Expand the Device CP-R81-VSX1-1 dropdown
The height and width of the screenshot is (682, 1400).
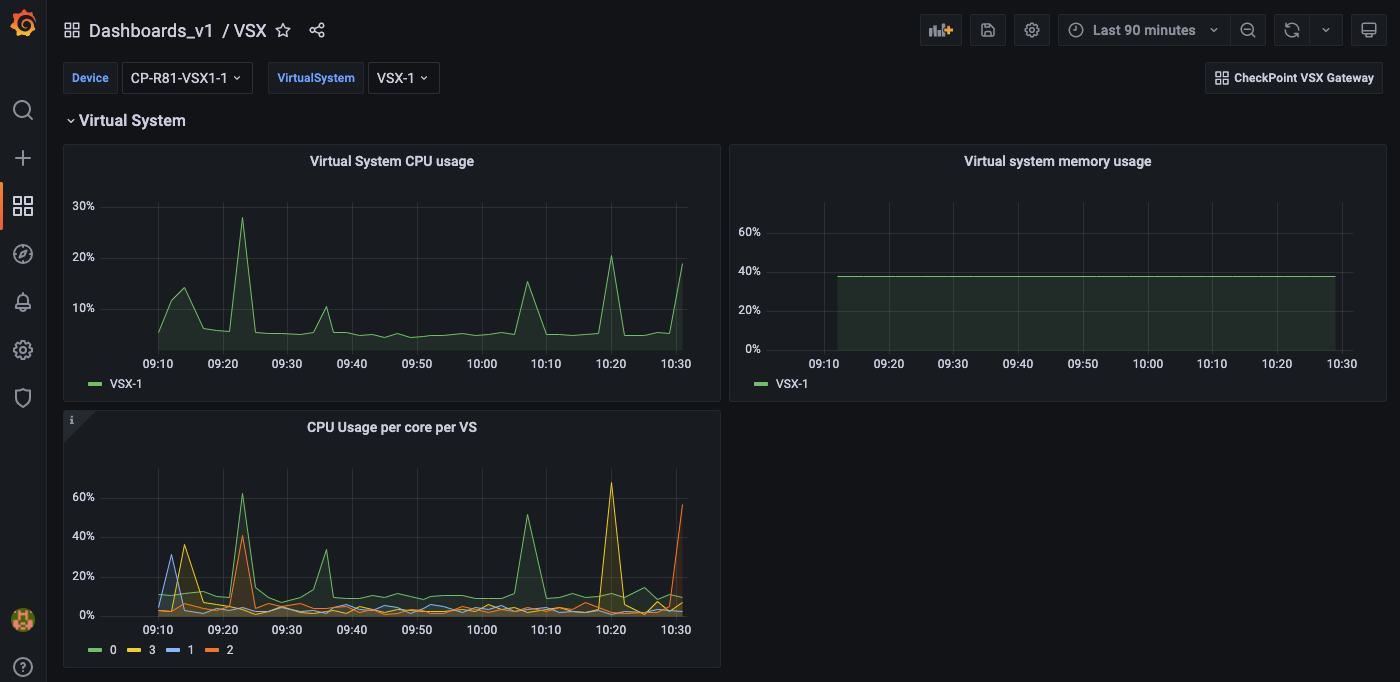pos(187,78)
